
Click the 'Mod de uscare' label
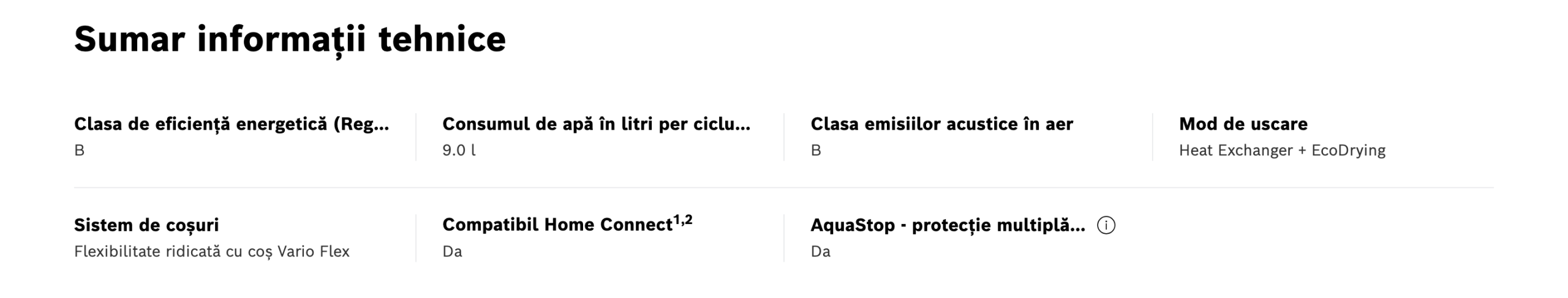1243,124
